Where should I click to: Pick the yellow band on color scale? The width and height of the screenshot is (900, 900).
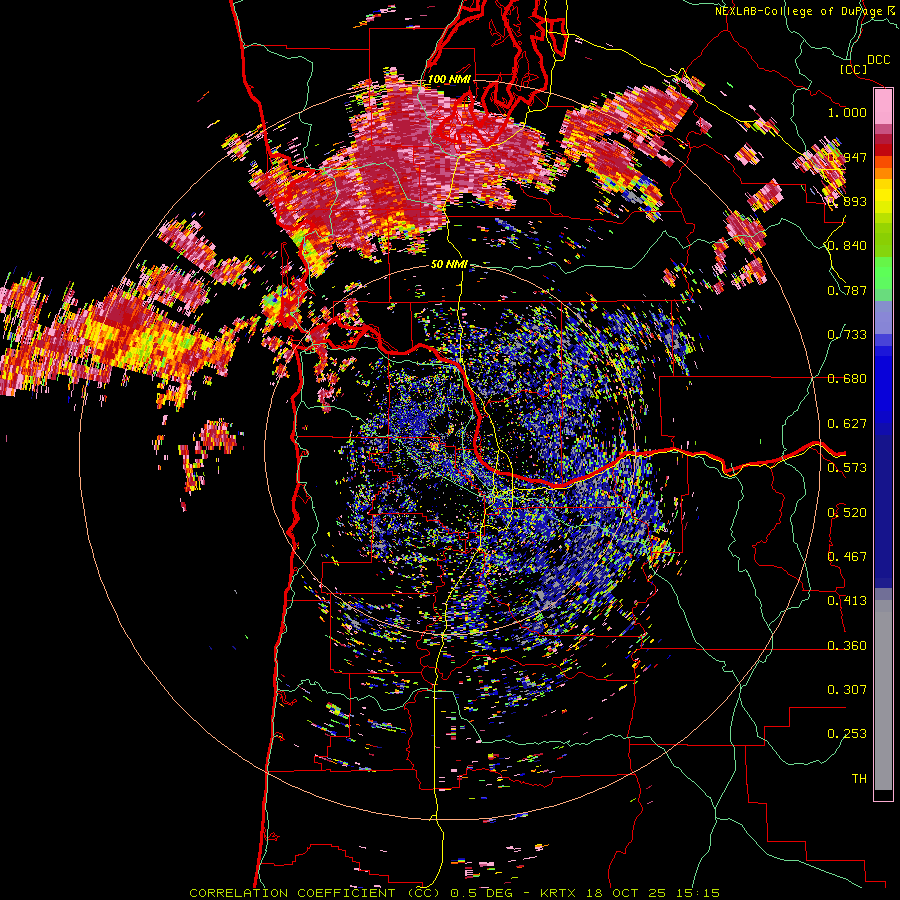[883, 196]
